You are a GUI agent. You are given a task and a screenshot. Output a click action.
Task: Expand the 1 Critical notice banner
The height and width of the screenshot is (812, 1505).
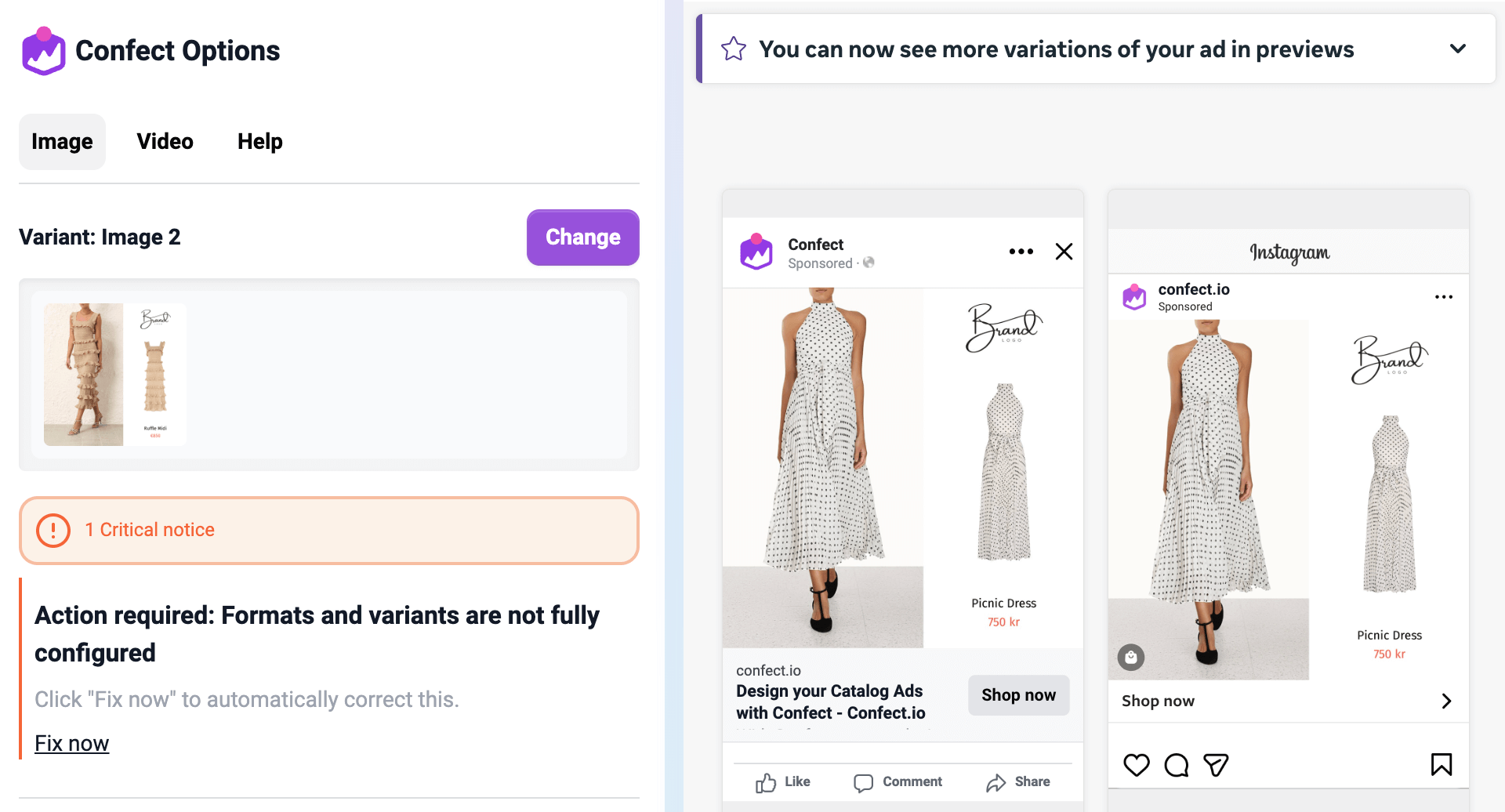click(x=329, y=530)
